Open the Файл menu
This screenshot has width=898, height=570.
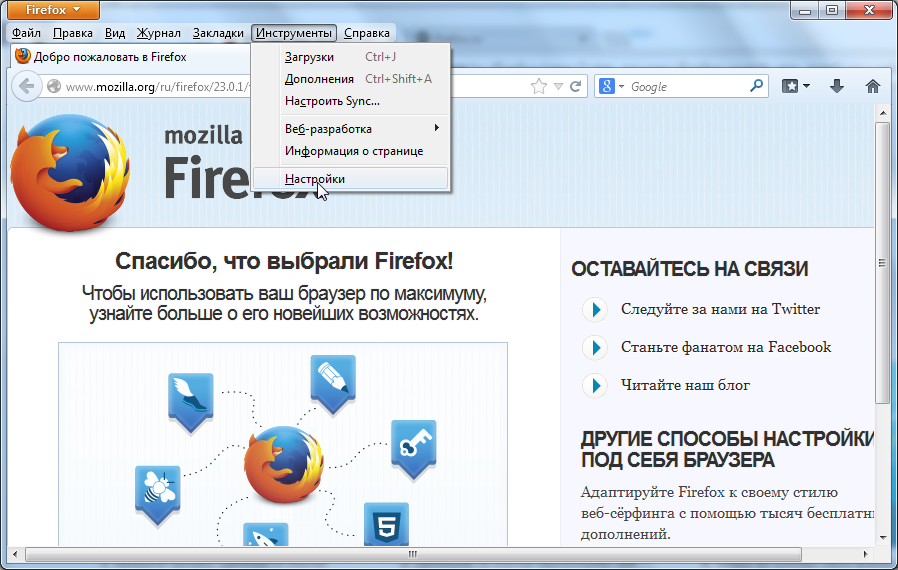tap(26, 33)
